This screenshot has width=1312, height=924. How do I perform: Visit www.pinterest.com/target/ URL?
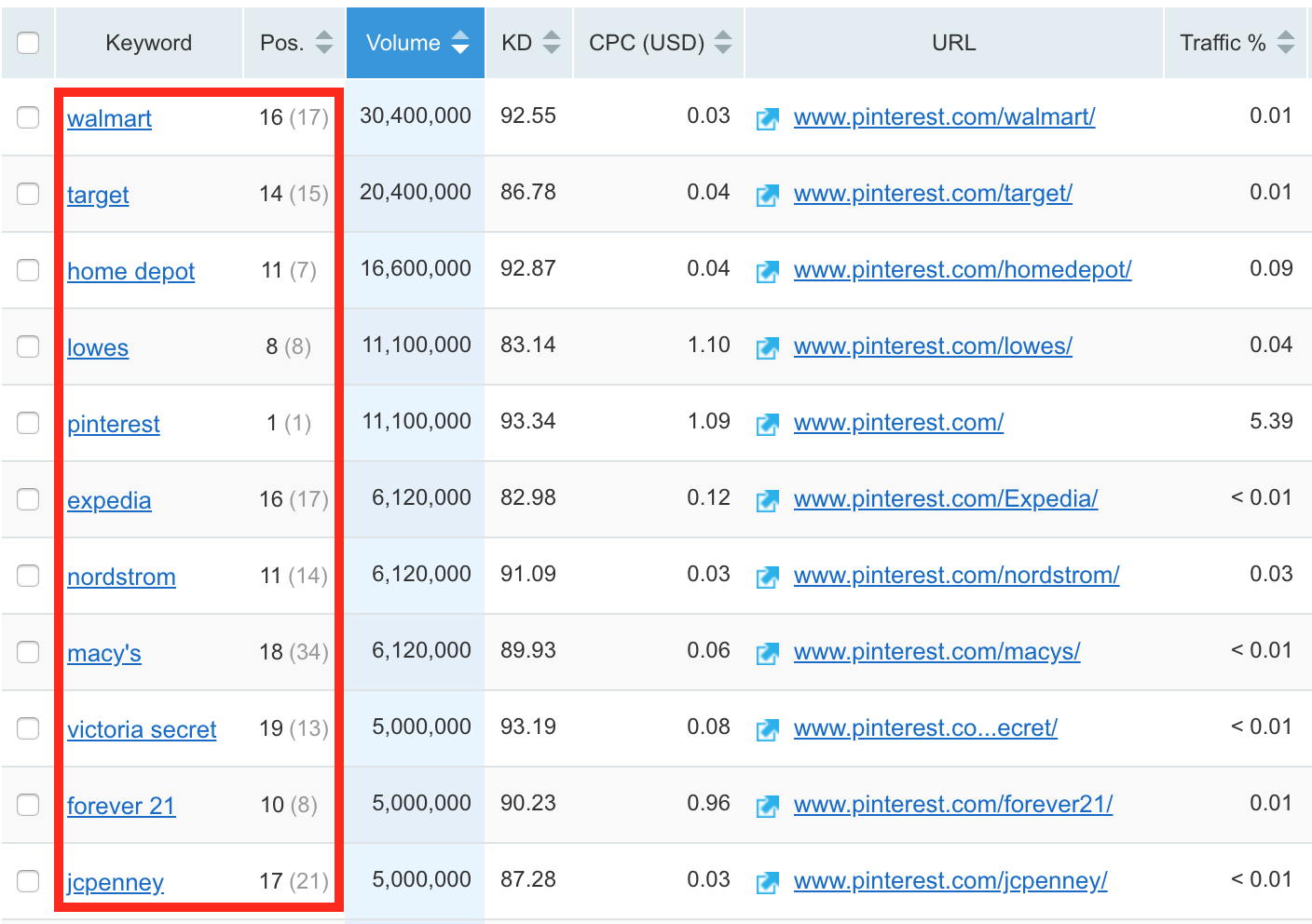pyautogui.click(x=933, y=194)
